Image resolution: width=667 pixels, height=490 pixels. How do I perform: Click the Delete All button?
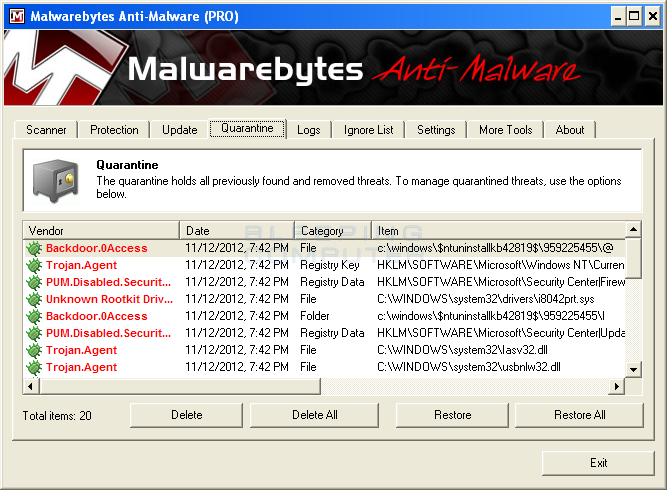314,415
